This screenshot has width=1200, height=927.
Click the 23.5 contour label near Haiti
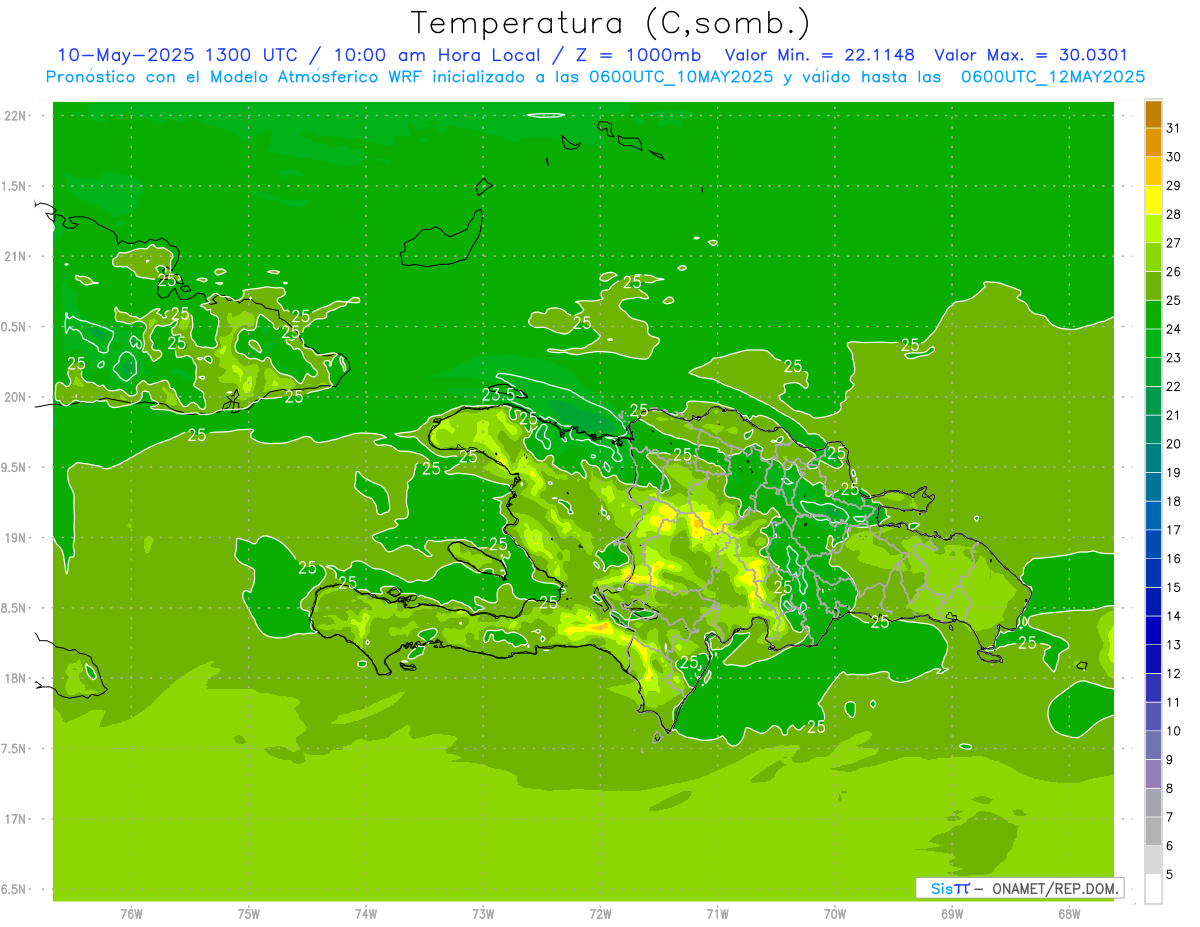pos(498,393)
